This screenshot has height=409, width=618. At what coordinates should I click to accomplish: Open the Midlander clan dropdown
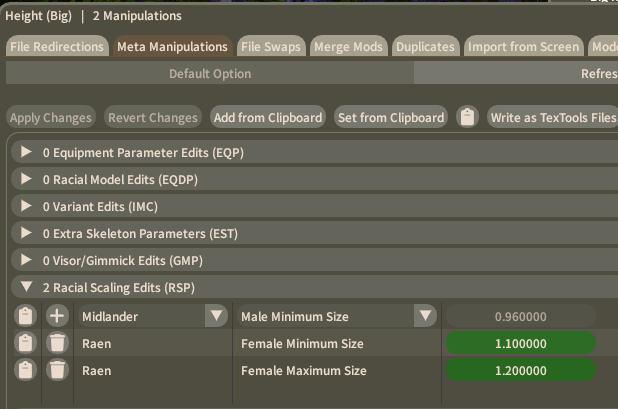[153, 316]
